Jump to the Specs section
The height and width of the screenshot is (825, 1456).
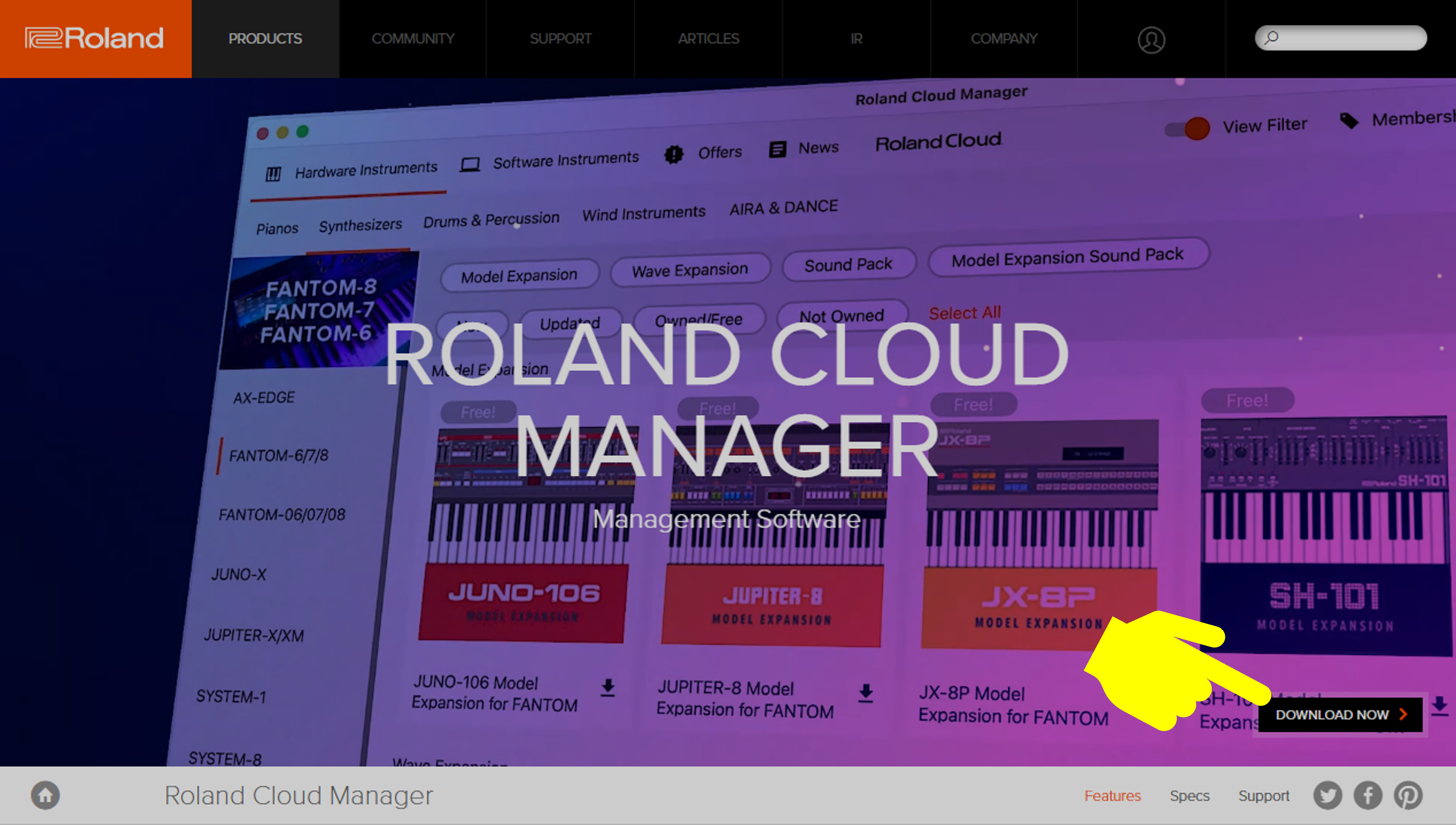click(x=1190, y=796)
